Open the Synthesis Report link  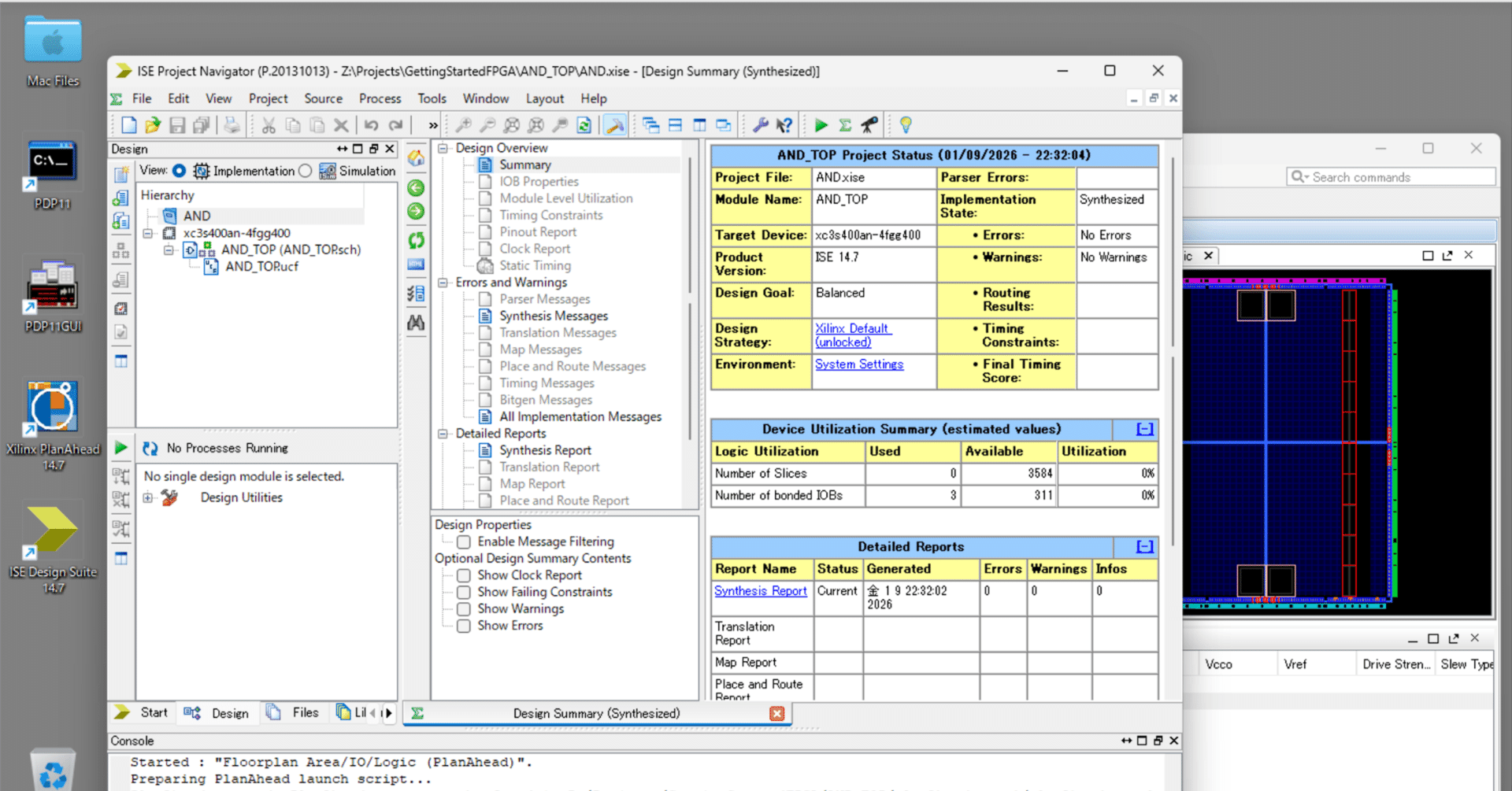coord(760,591)
